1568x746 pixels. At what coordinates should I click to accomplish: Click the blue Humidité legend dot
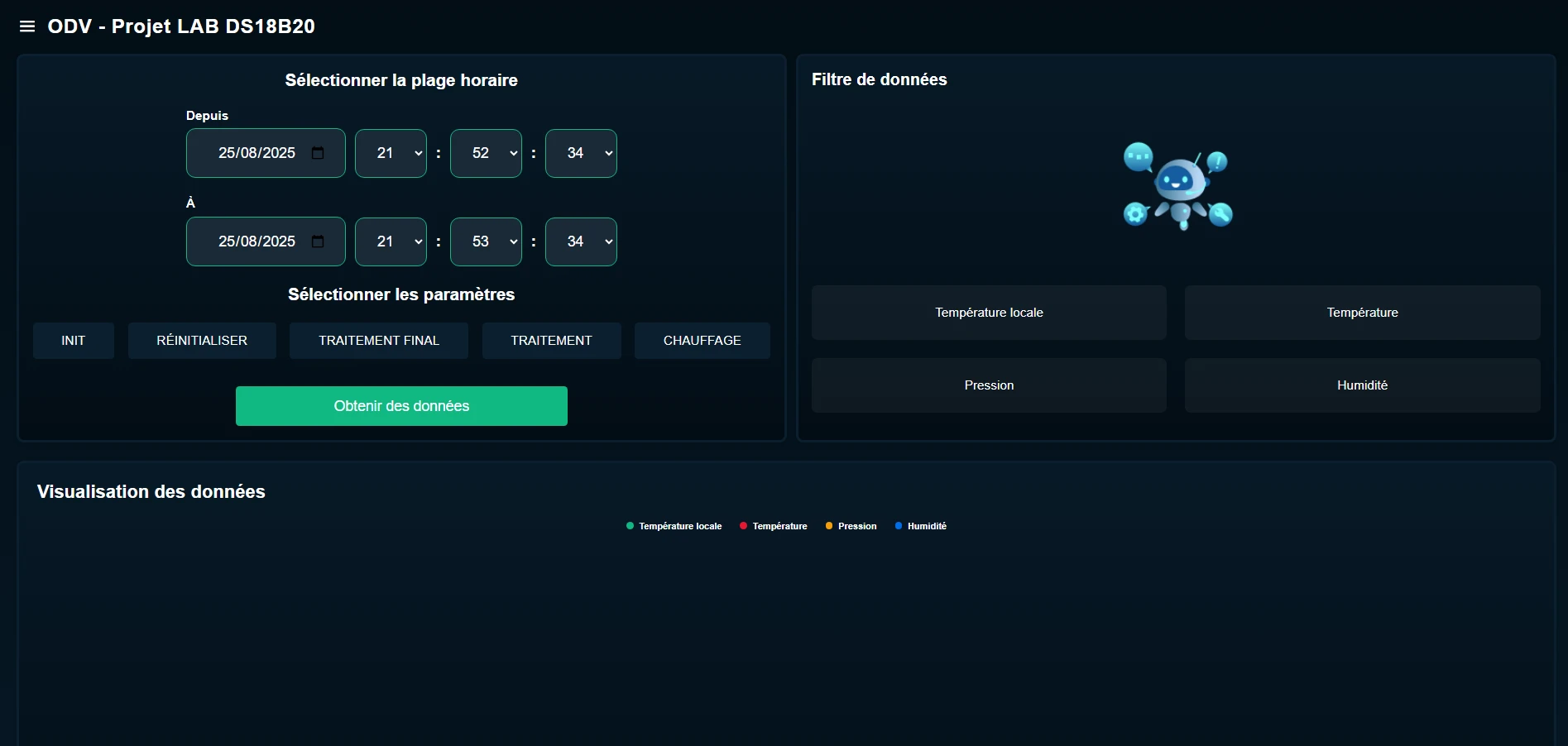[897, 526]
